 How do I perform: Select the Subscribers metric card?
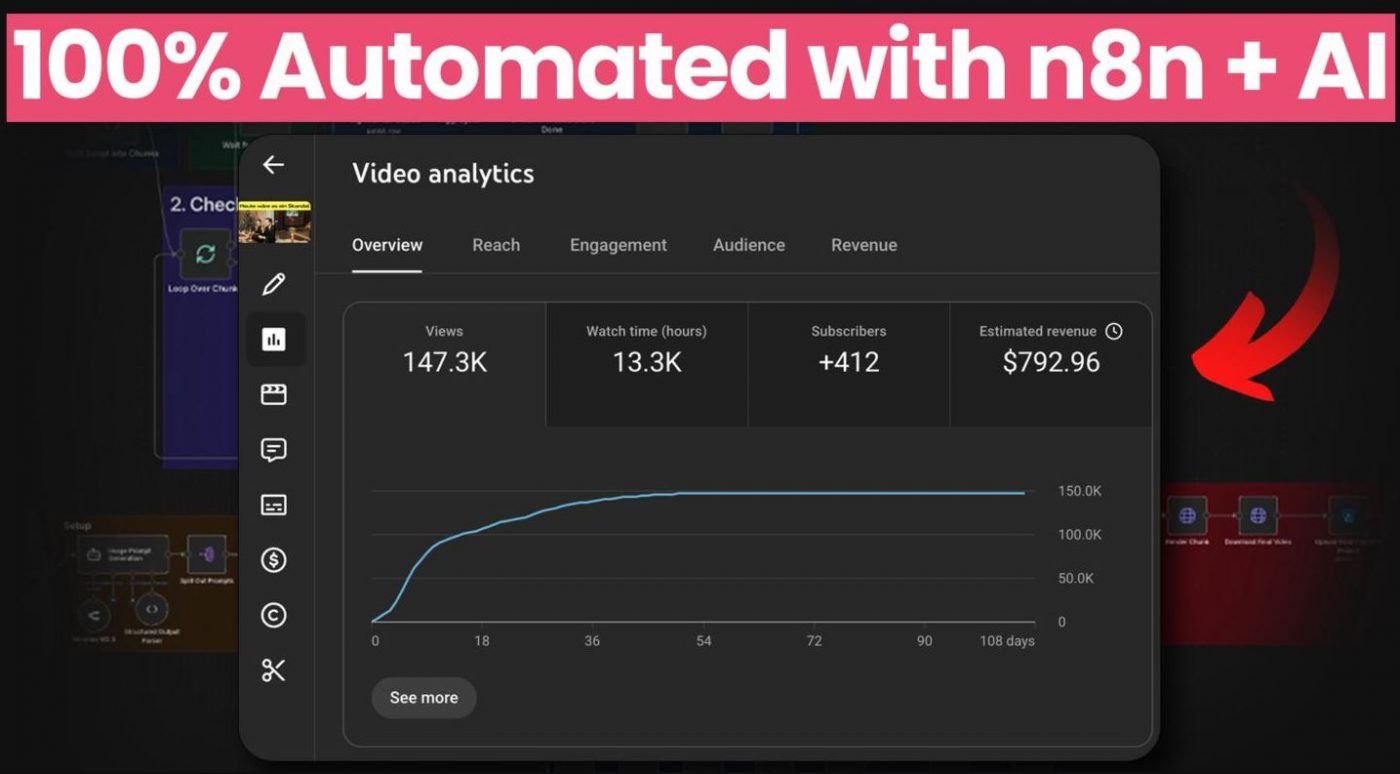(x=849, y=365)
